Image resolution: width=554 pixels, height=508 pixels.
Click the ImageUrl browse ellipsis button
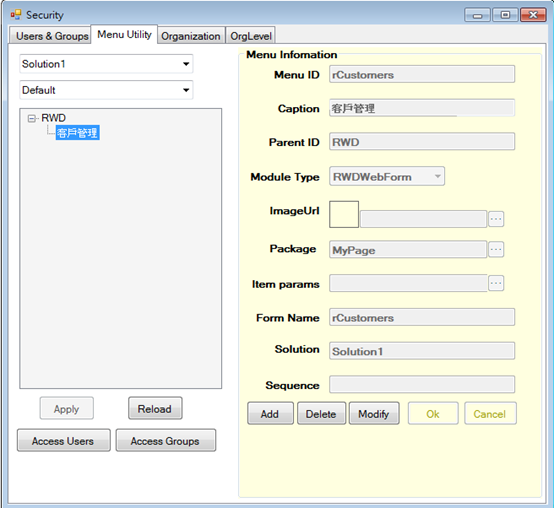tap(496, 219)
